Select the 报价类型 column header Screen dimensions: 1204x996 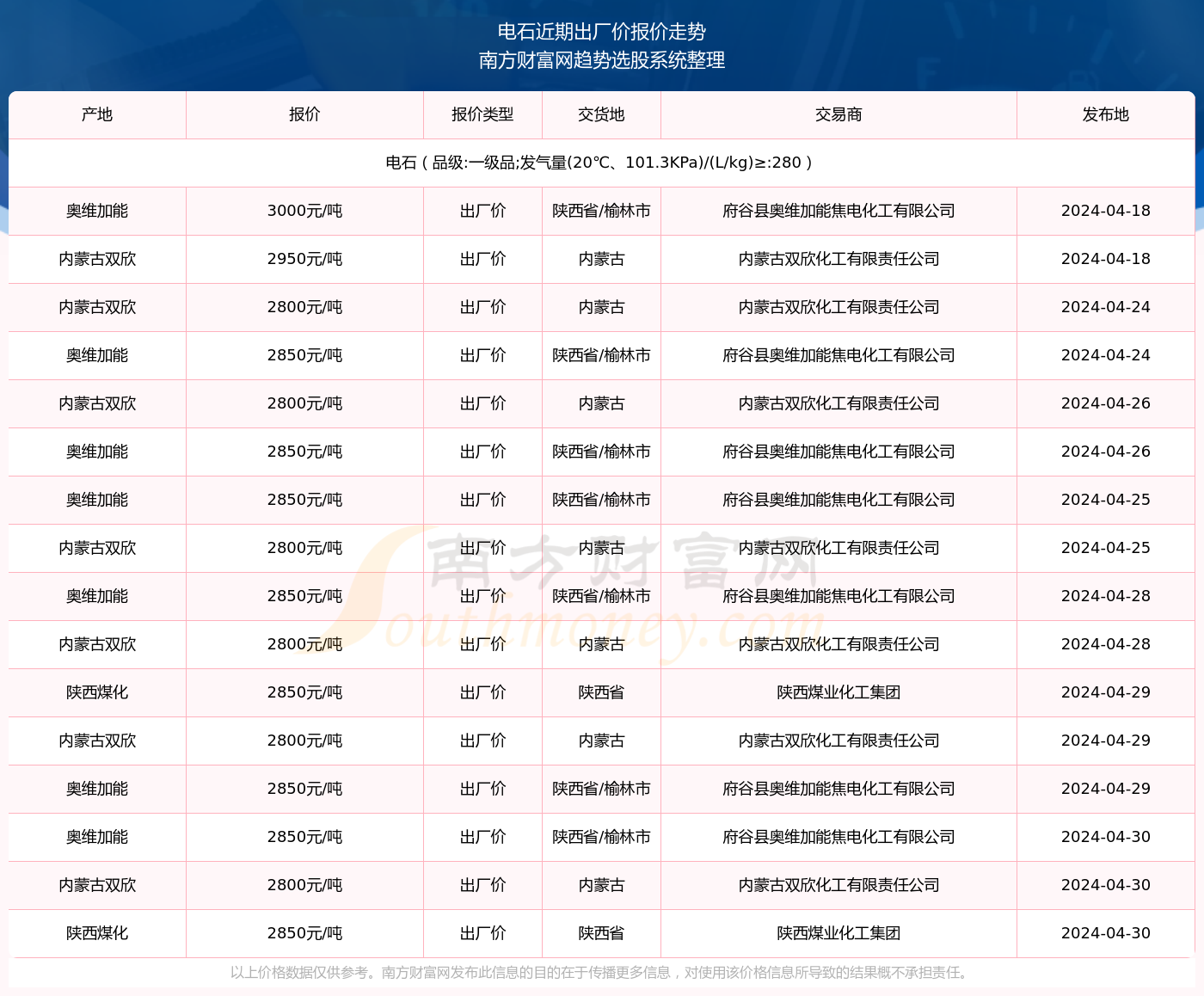tap(482, 114)
